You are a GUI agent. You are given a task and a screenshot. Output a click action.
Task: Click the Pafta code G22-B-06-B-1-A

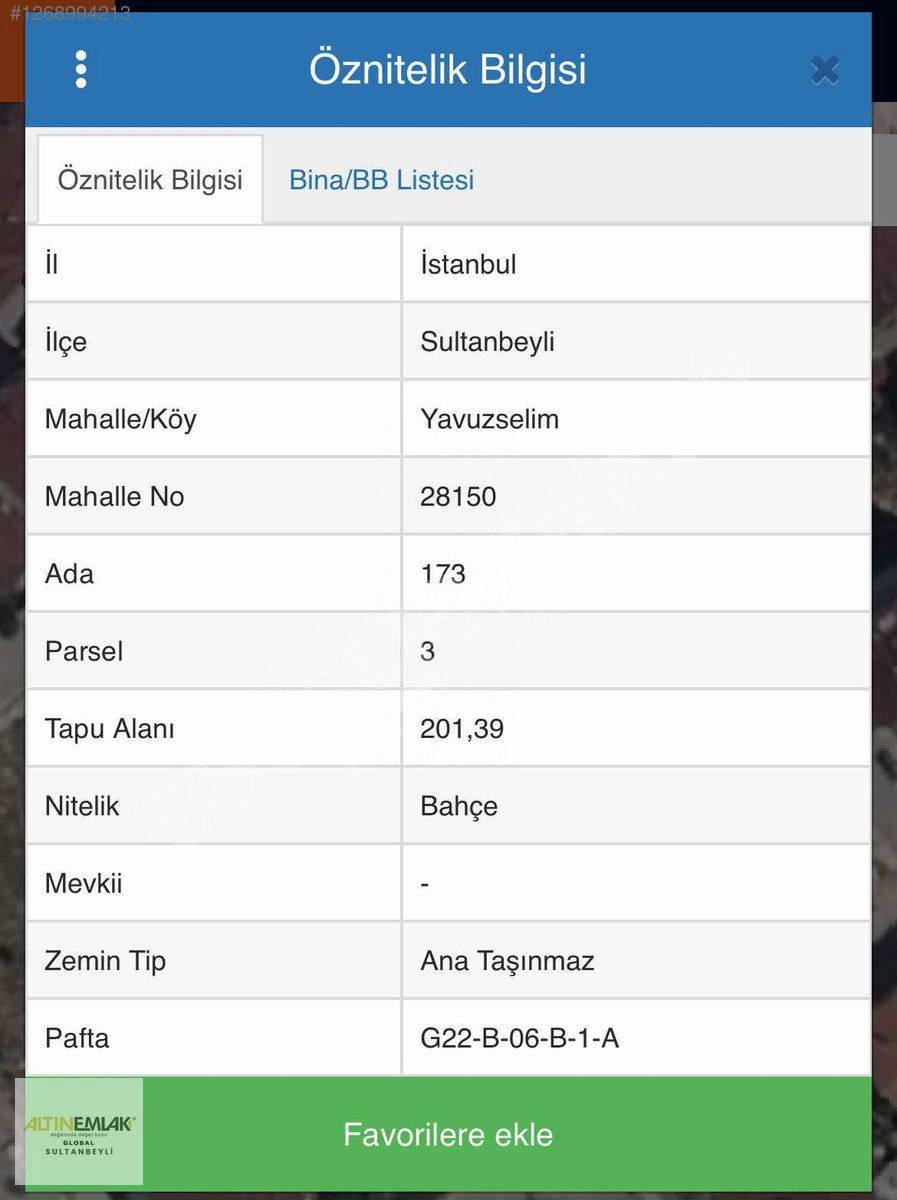pos(519,1038)
